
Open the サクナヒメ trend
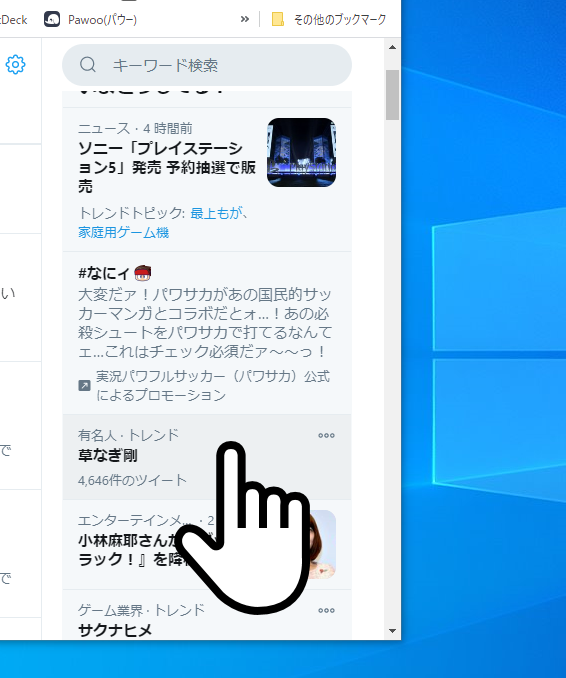point(115,630)
